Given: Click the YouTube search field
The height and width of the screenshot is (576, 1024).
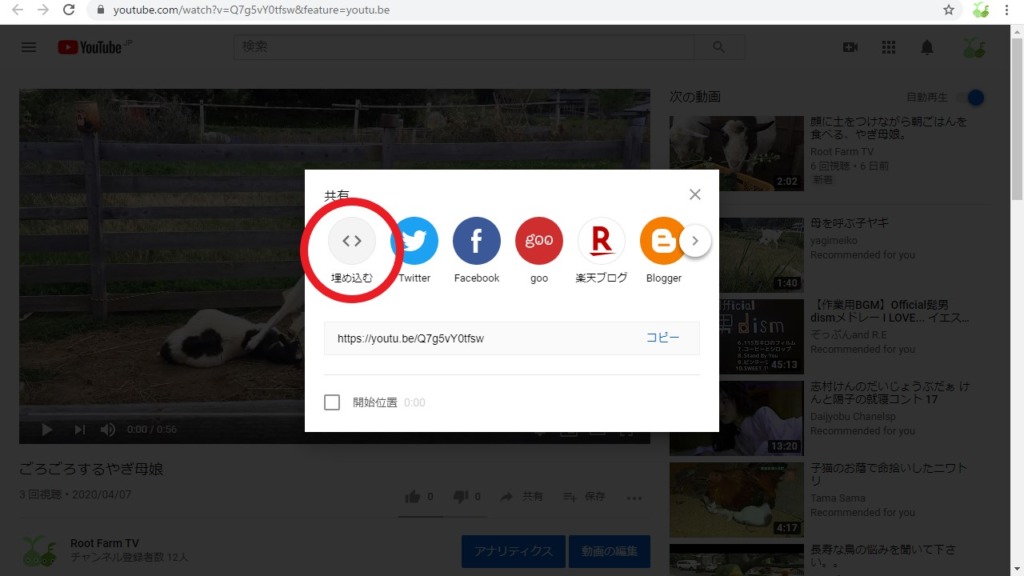Looking at the screenshot, I should pos(465,47).
